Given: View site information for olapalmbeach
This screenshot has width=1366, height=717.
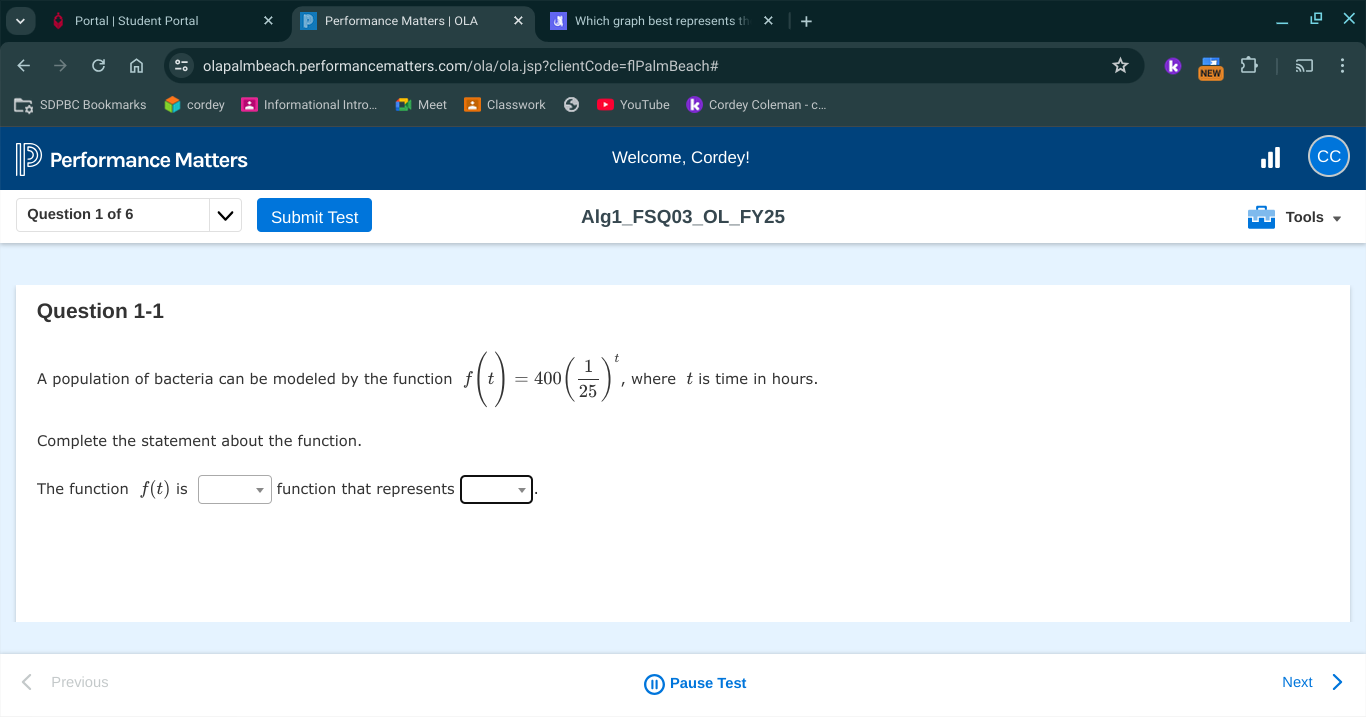Looking at the screenshot, I should pos(181,66).
